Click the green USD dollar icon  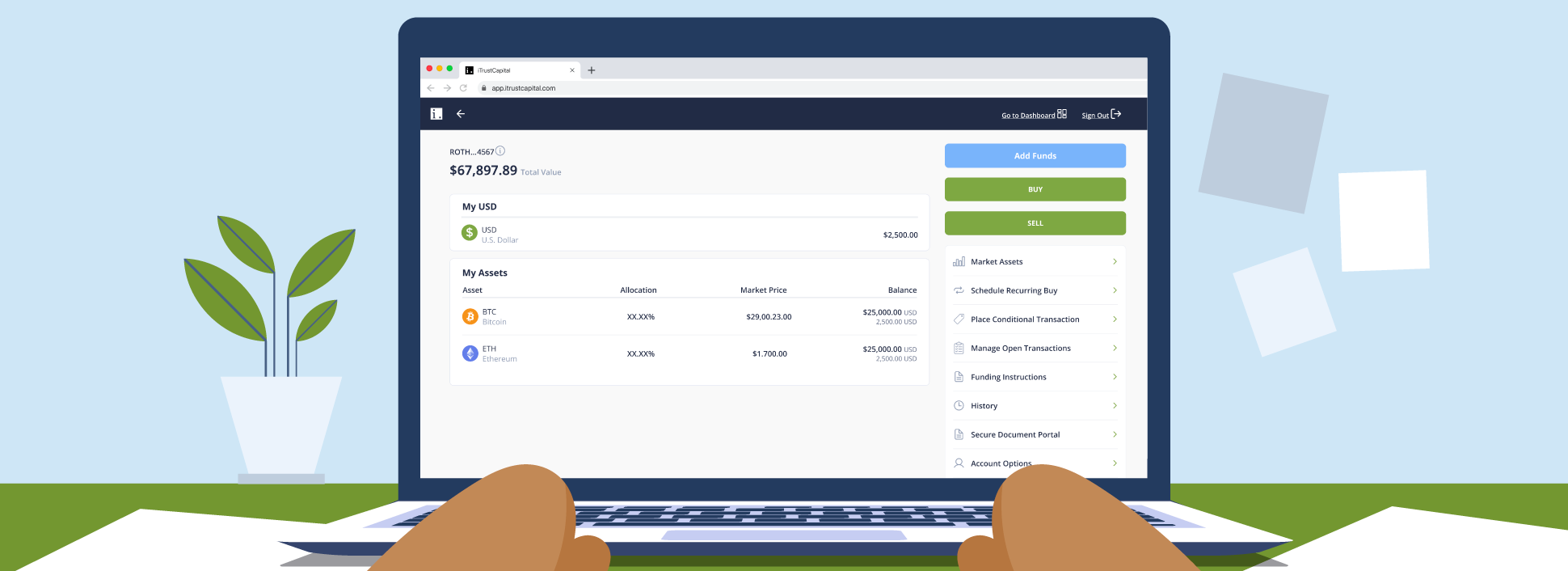pos(470,233)
